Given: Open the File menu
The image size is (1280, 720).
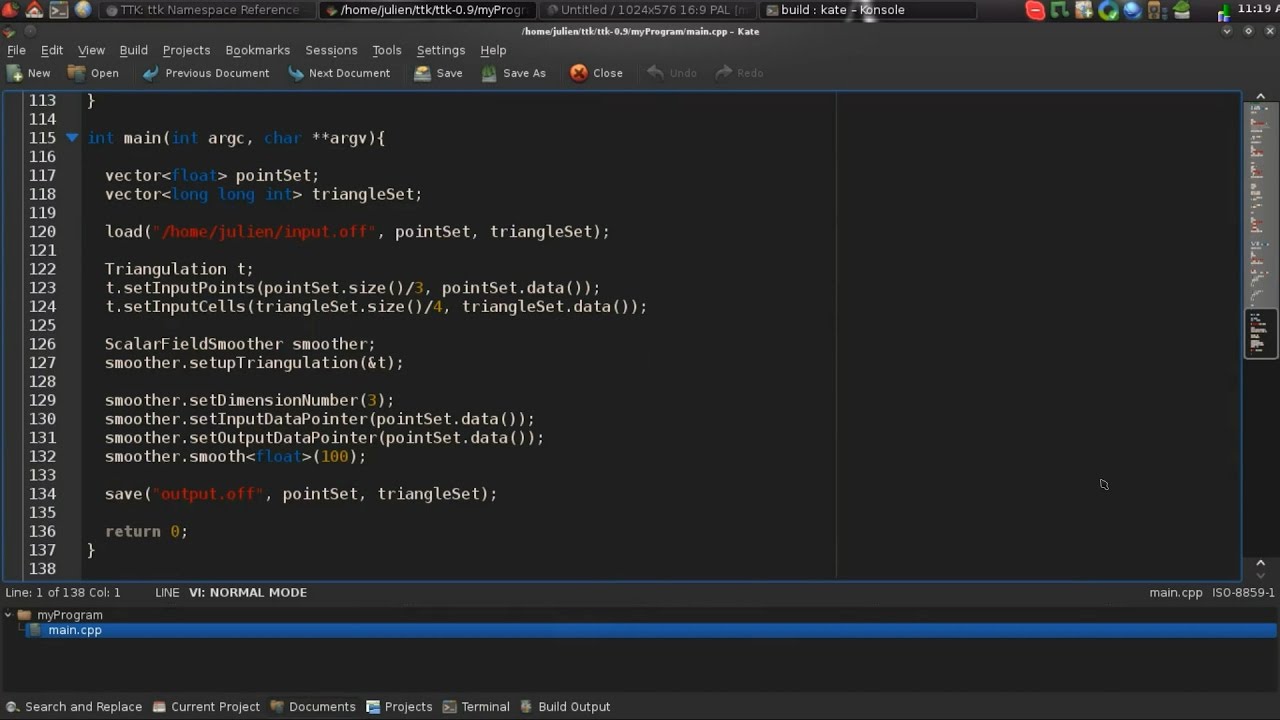Looking at the screenshot, I should point(16,50).
